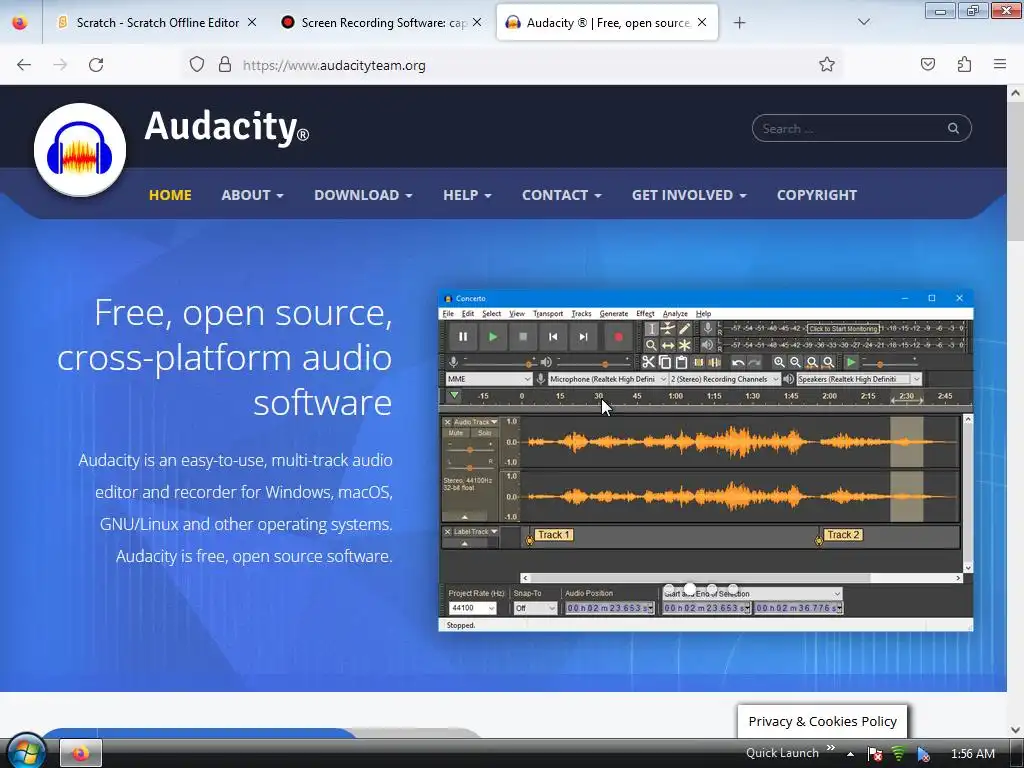Open the Audio Track name dropdown in the screenshot

tap(475, 422)
